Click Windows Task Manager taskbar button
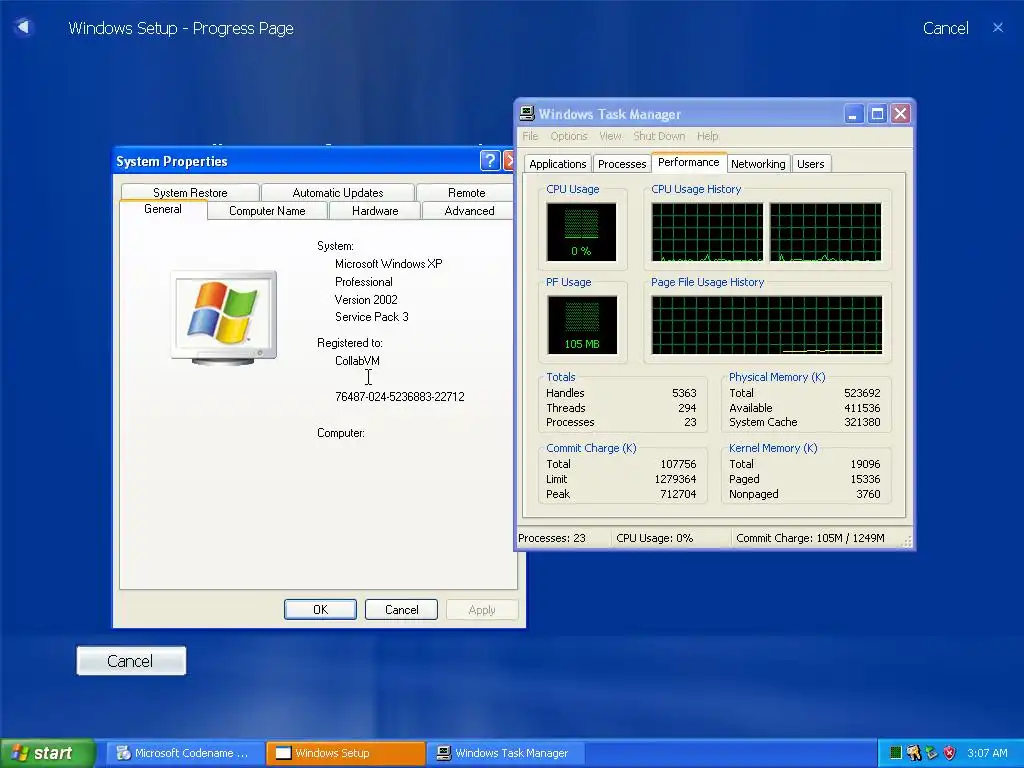The width and height of the screenshot is (1024, 768). (505, 753)
